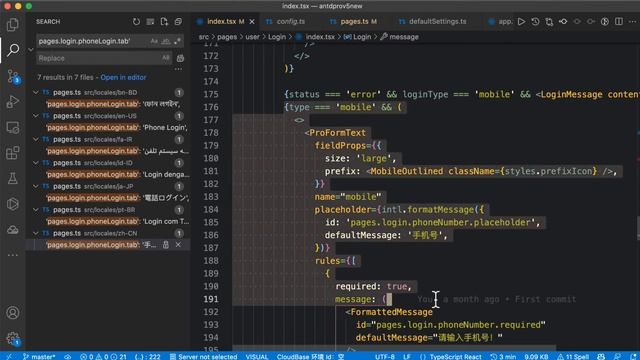Click Open in editor link
This screenshot has height=360, width=640.
123,77
